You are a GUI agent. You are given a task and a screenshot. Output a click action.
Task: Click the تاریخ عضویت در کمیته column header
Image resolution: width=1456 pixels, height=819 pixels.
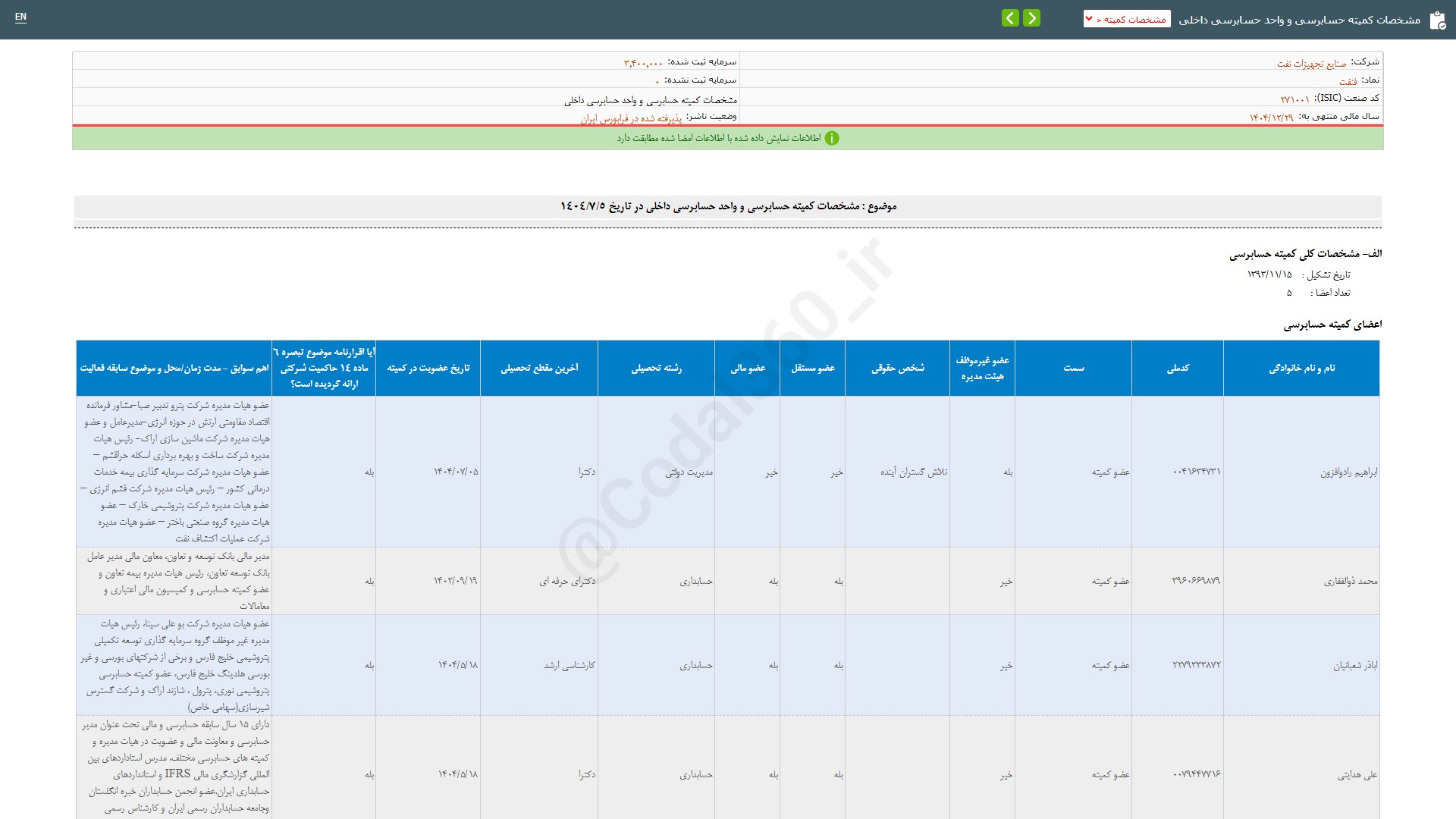pyautogui.click(x=428, y=369)
